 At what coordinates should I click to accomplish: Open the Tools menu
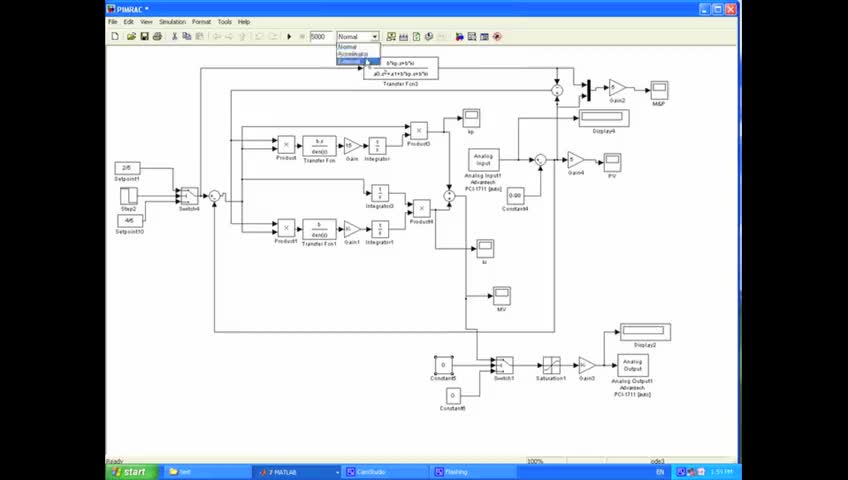coord(224,22)
